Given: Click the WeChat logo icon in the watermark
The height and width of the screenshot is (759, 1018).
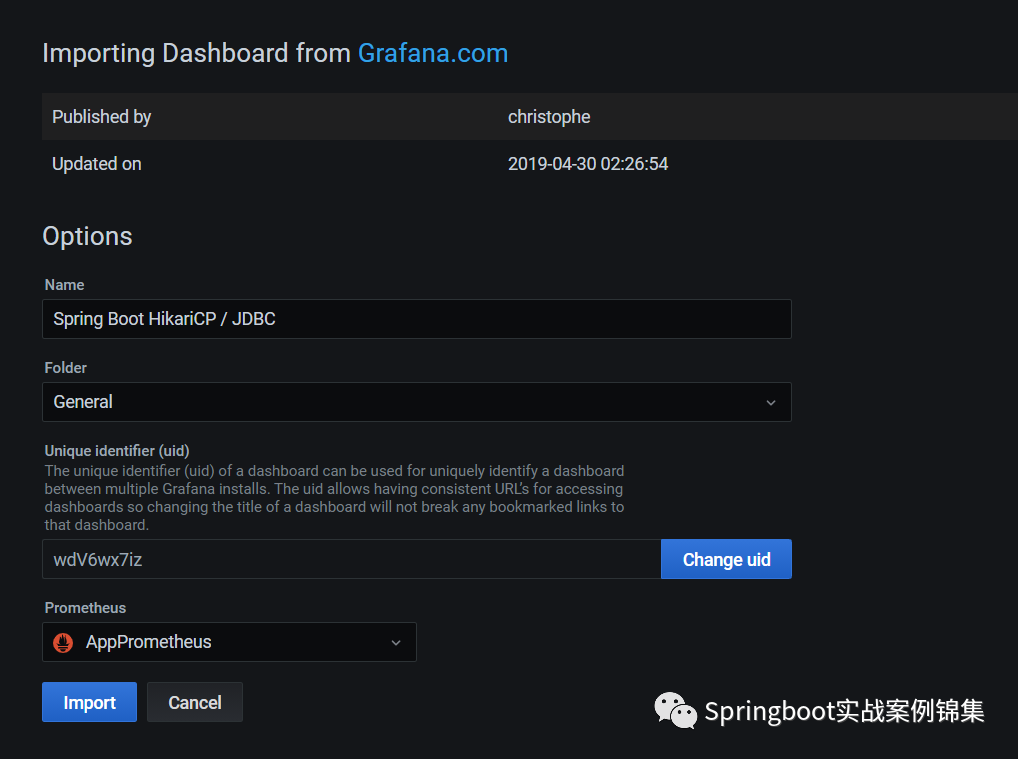Looking at the screenshot, I should [x=676, y=711].
